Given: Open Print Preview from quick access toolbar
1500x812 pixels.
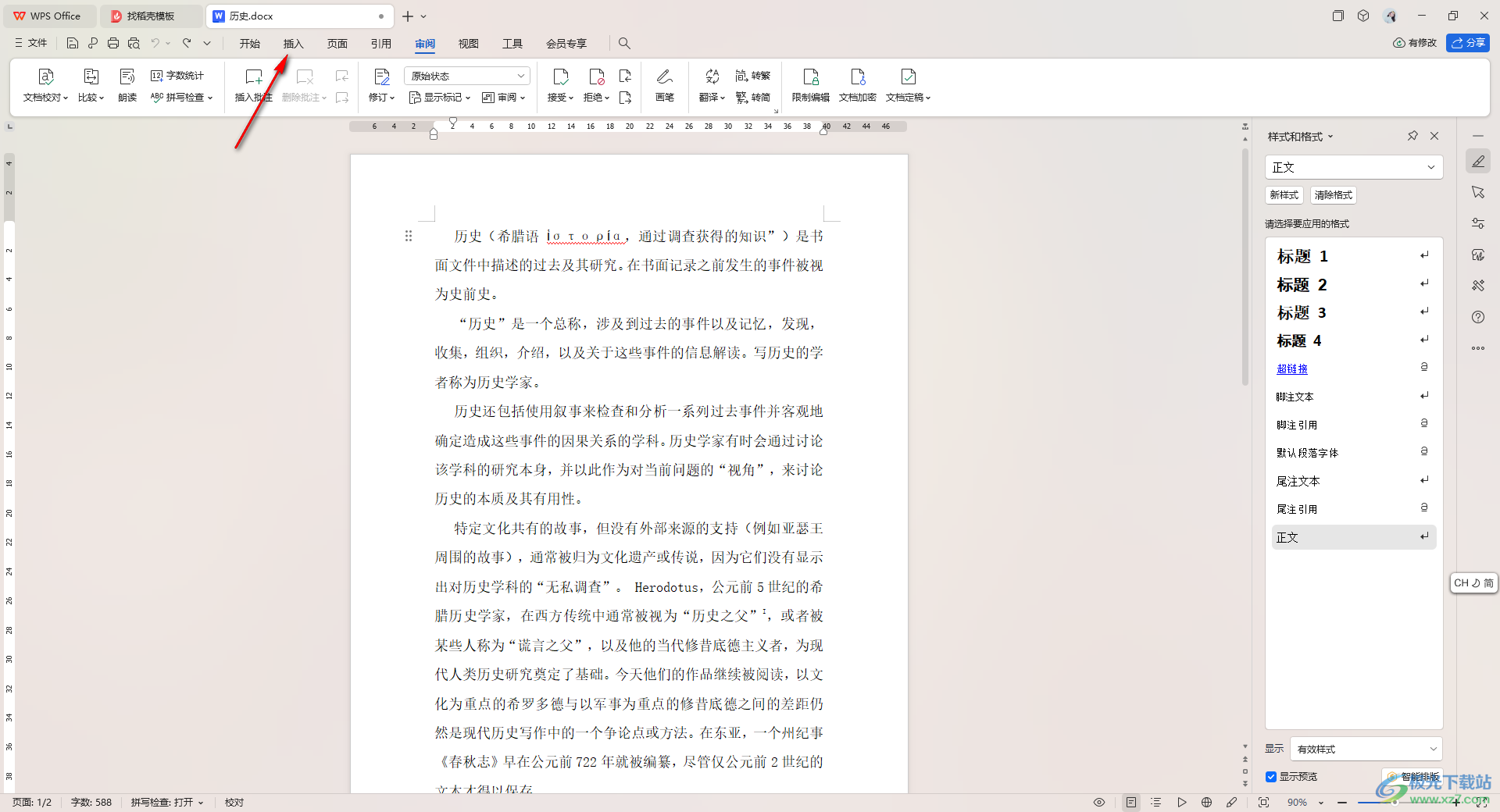Looking at the screenshot, I should click(x=134, y=43).
